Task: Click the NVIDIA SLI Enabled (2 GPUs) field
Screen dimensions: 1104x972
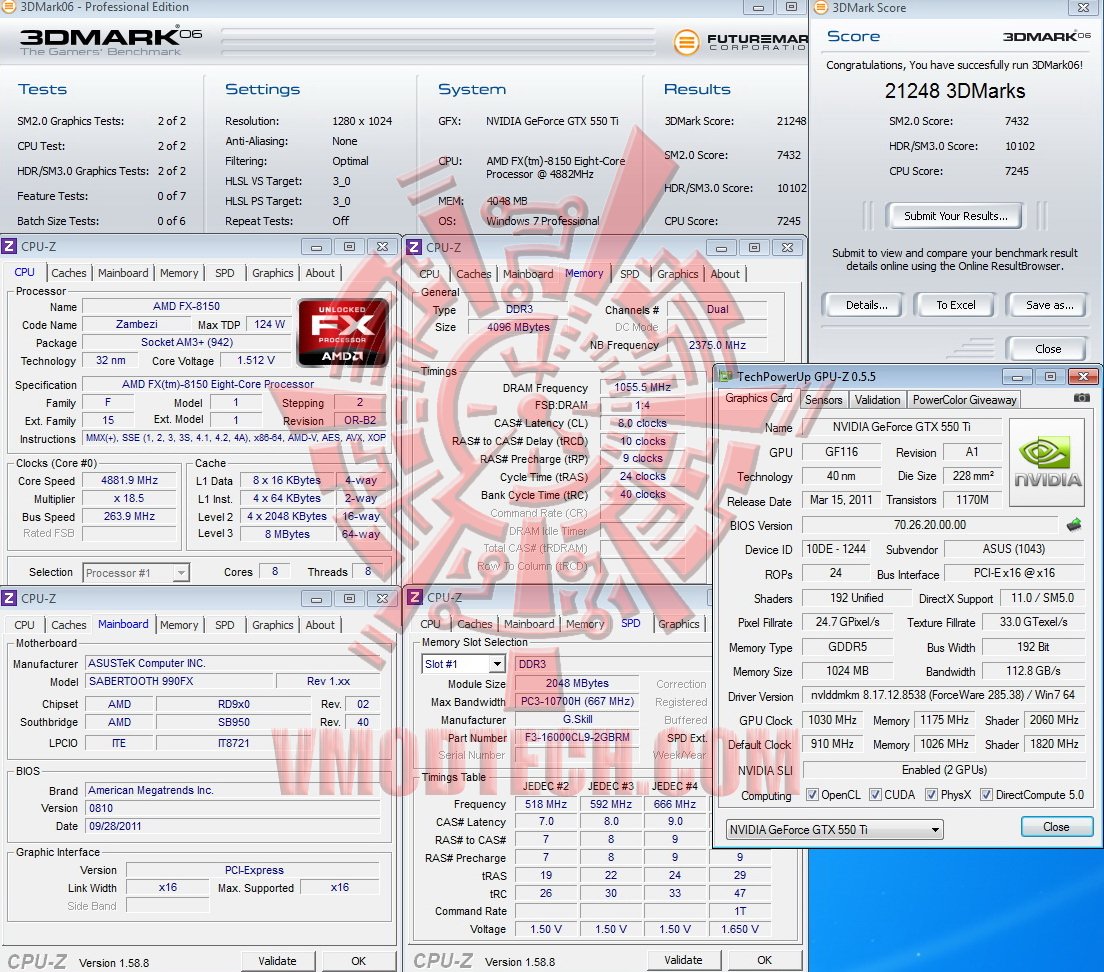Action: click(x=943, y=770)
